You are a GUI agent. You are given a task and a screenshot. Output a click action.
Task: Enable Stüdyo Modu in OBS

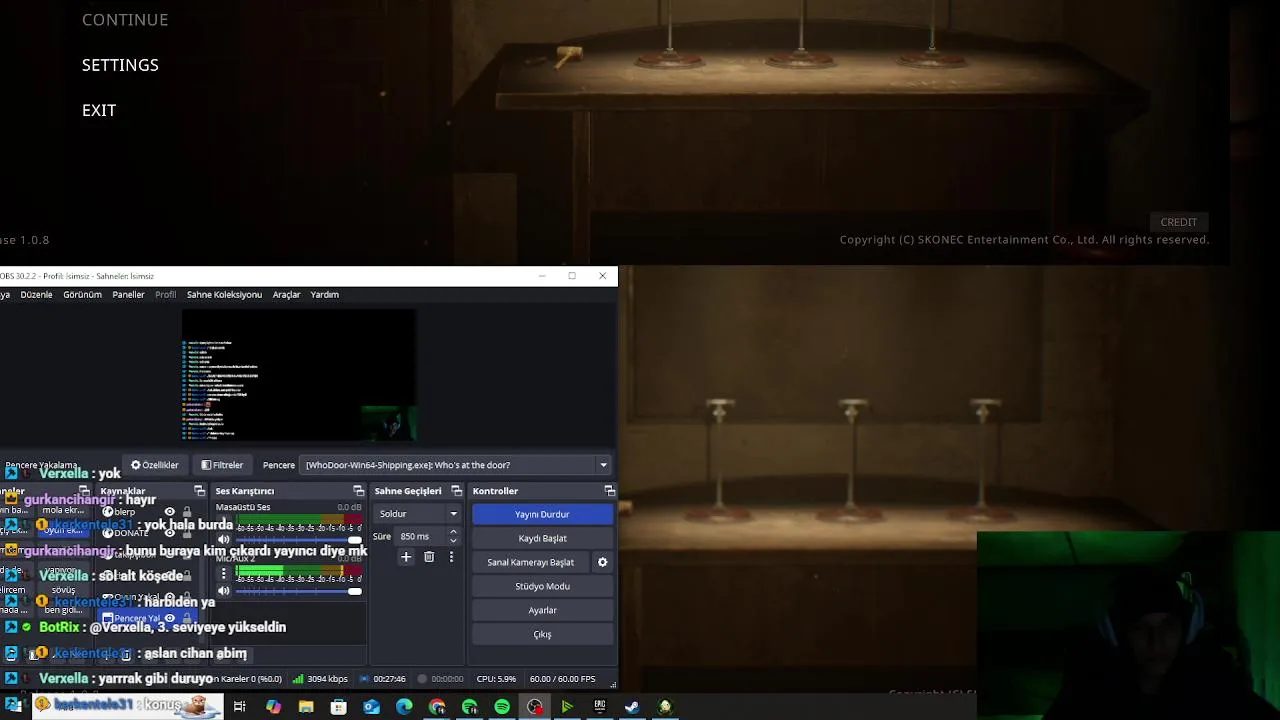(x=542, y=586)
